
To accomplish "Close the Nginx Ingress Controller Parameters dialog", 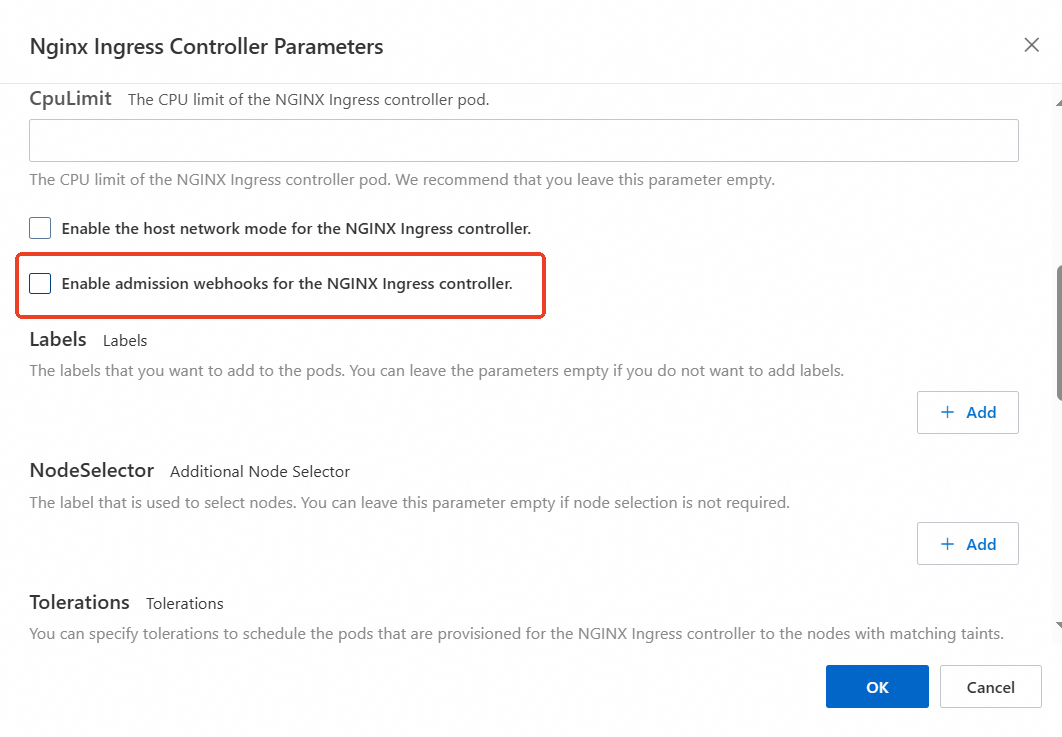I will pyautogui.click(x=1032, y=45).
